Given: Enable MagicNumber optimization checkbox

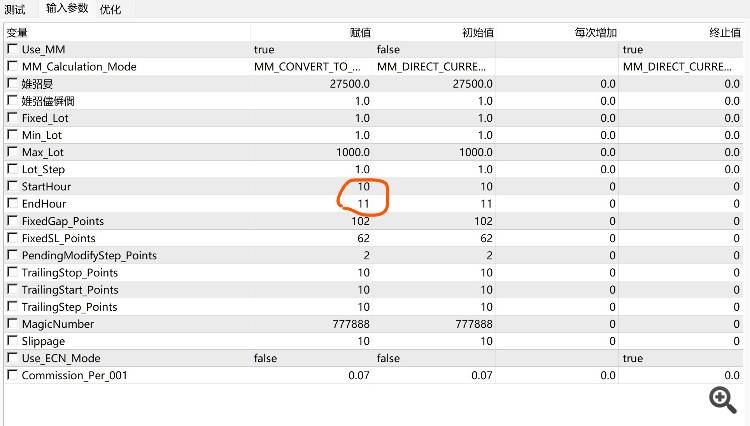Looking at the screenshot, I should pyautogui.click(x=12, y=324).
